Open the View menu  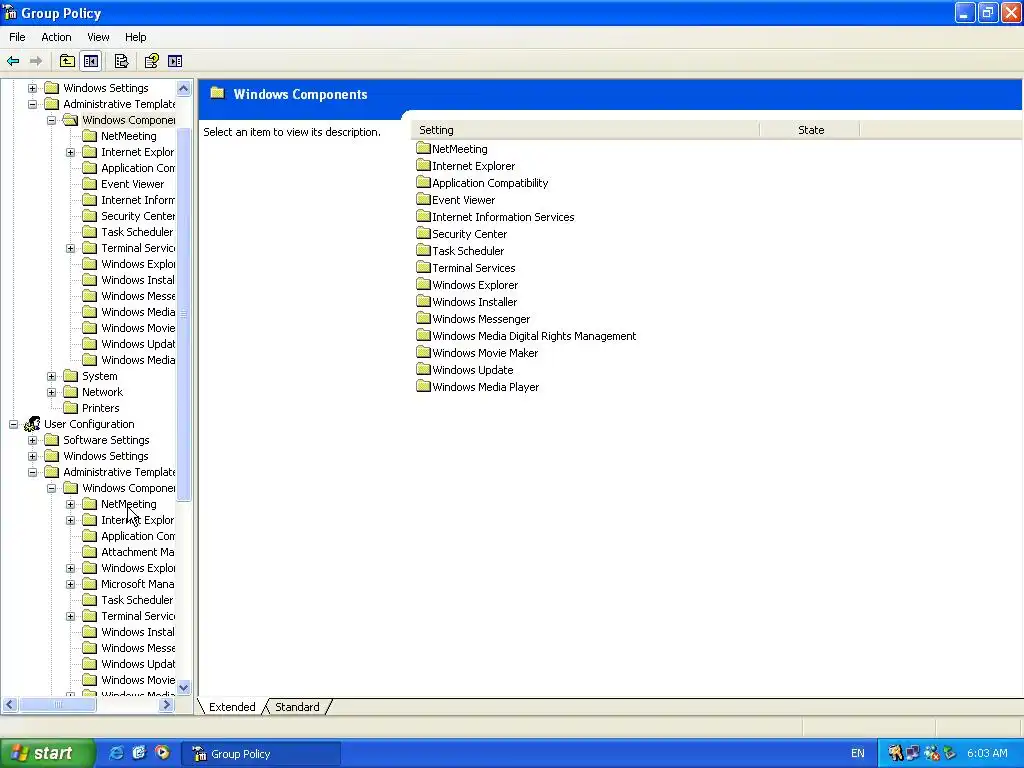98,37
